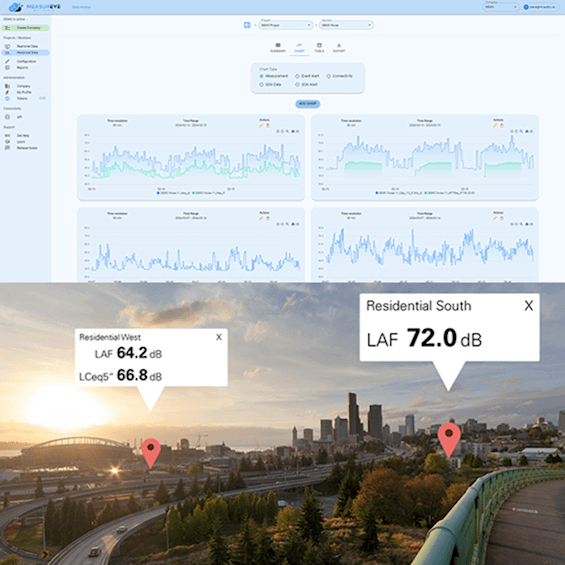Click the MeasurEye logo in the header
This screenshot has height=565, width=565.
point(34,7)
